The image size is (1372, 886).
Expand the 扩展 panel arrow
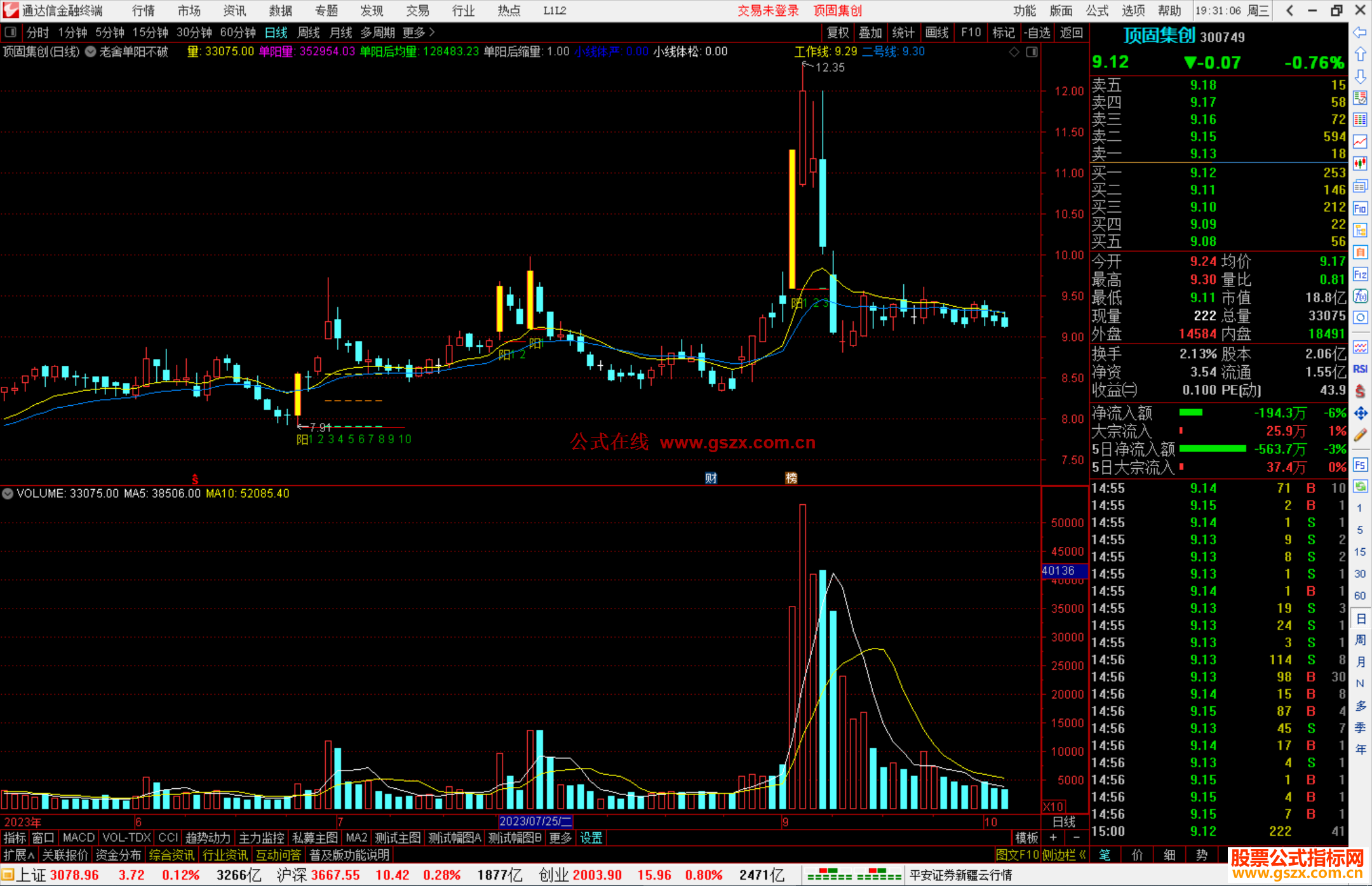click(19, 855)
